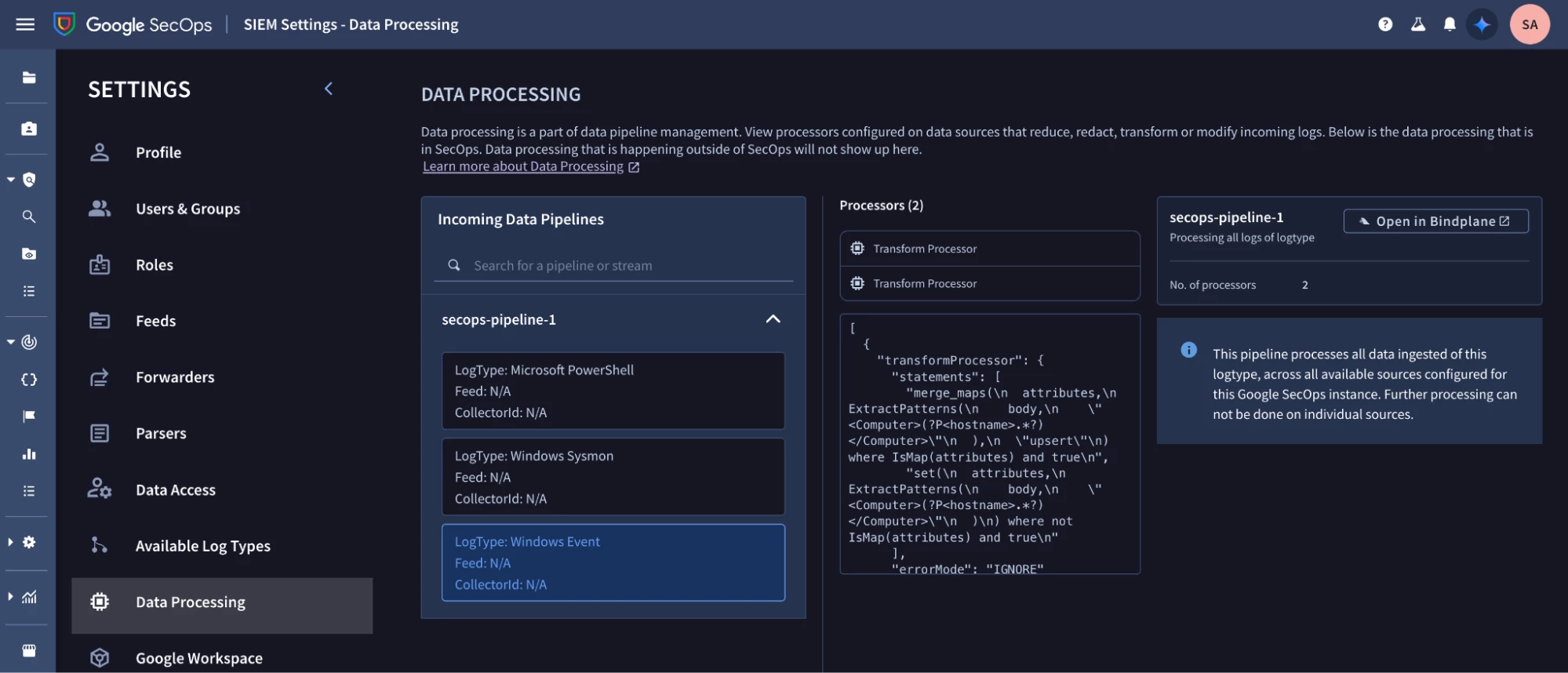
Task: Click the Processors (2) heading
Action: 881,206
